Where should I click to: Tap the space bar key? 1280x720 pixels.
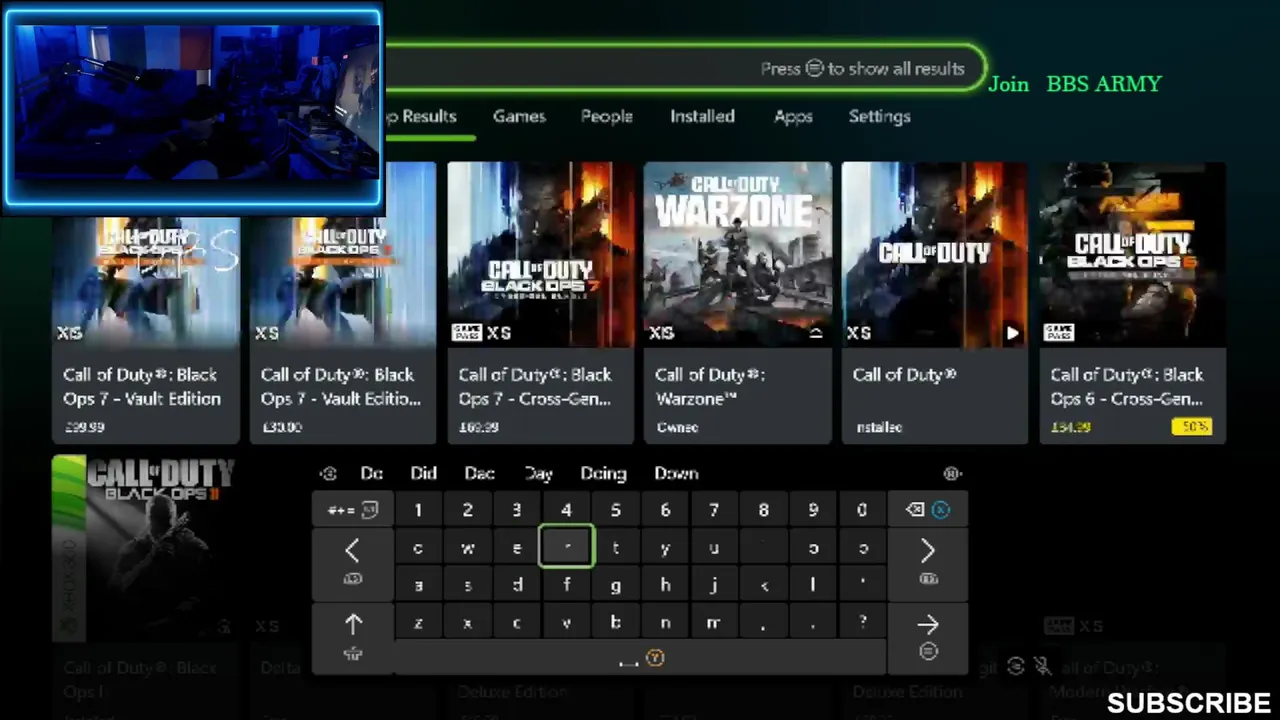pos(640,657)
